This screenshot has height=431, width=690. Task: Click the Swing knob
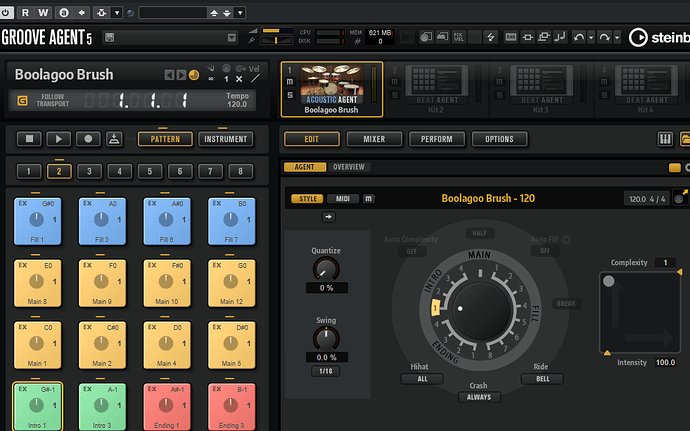pyautogui.click(x=326, y=339)
